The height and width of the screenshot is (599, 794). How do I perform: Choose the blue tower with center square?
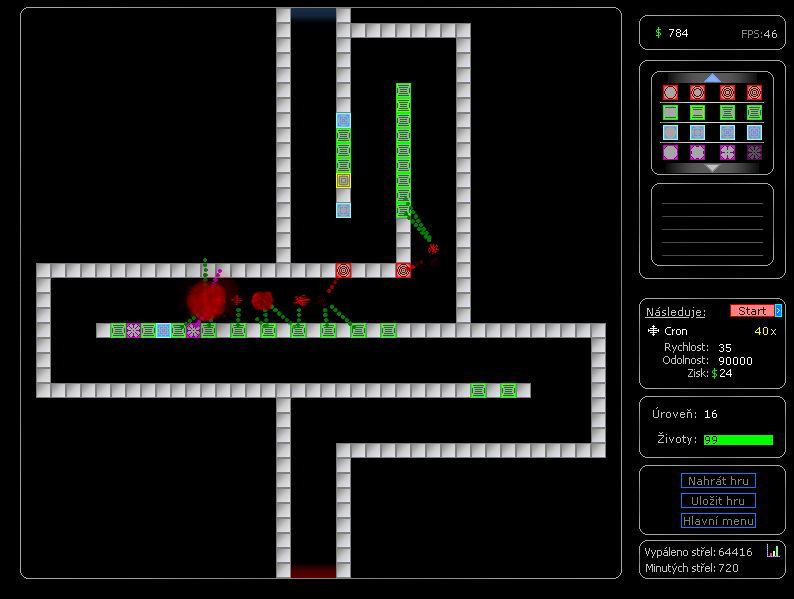(727, 133)
